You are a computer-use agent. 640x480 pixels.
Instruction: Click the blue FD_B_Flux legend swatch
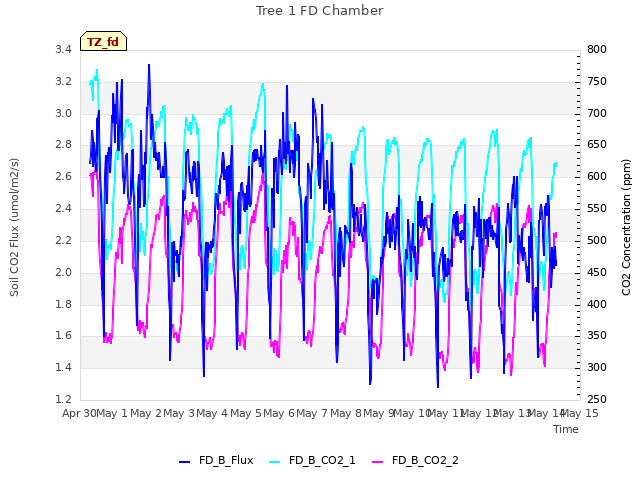tap(184, 462)
